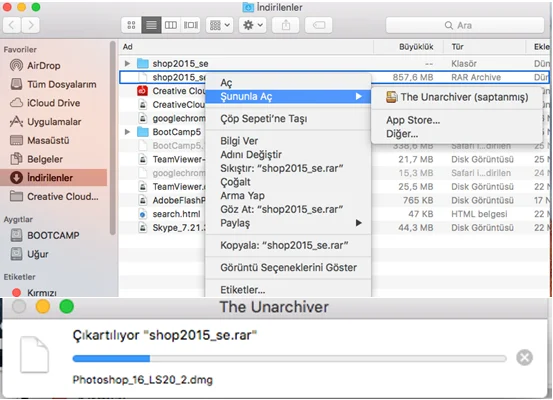Expand the shop2015_se folder
This screenshot has width=553, height=400.
click(x=127, y=63)
